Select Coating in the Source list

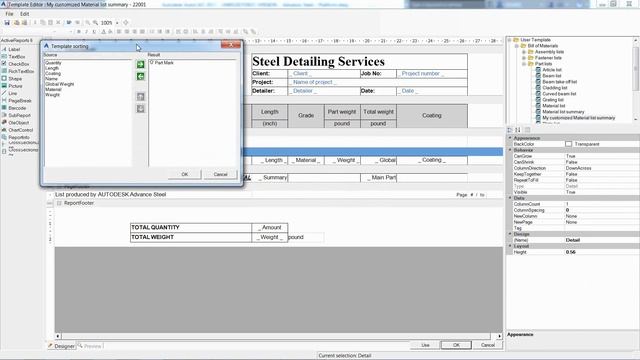coord(53,73)
